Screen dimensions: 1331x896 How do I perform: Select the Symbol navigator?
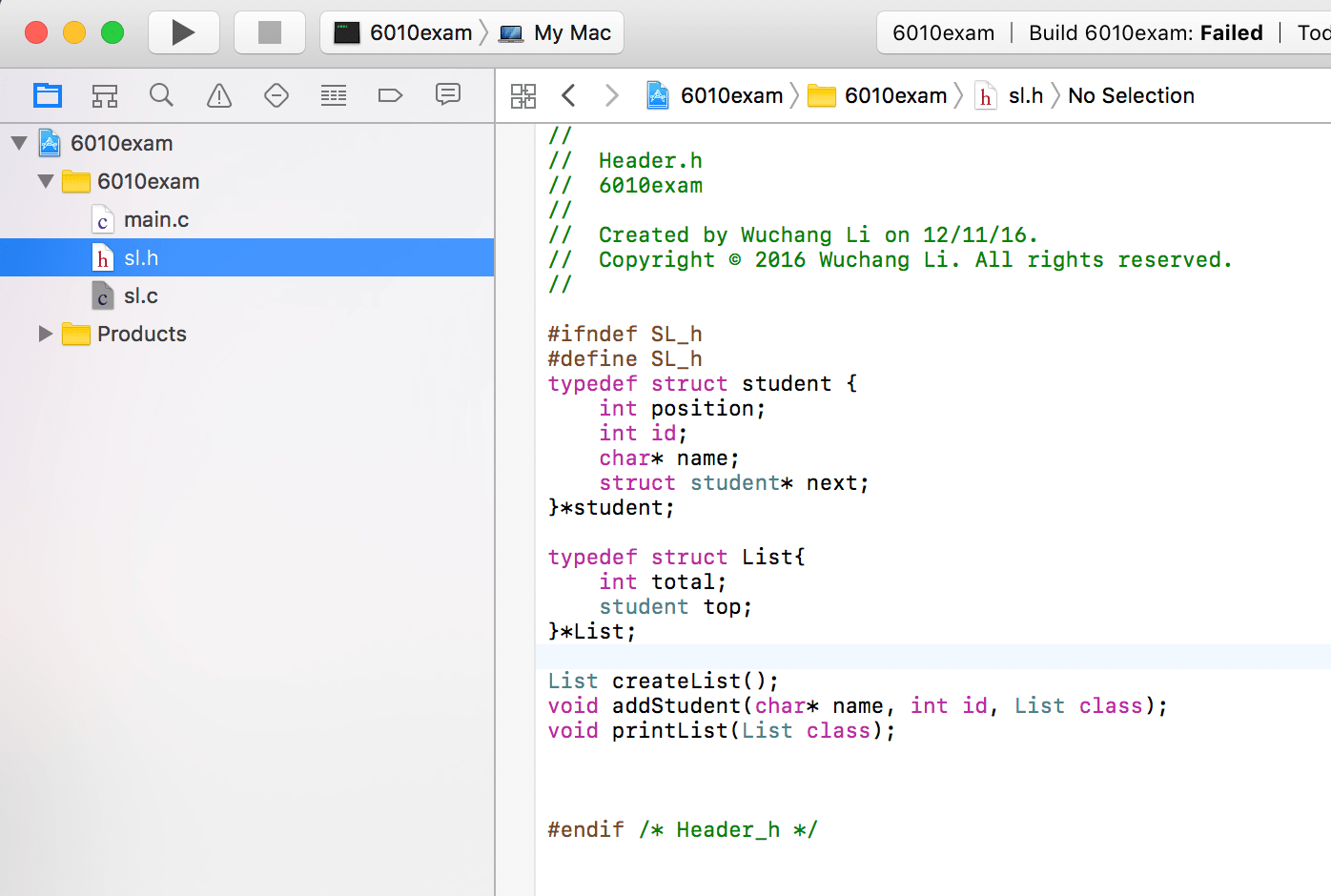105,94
